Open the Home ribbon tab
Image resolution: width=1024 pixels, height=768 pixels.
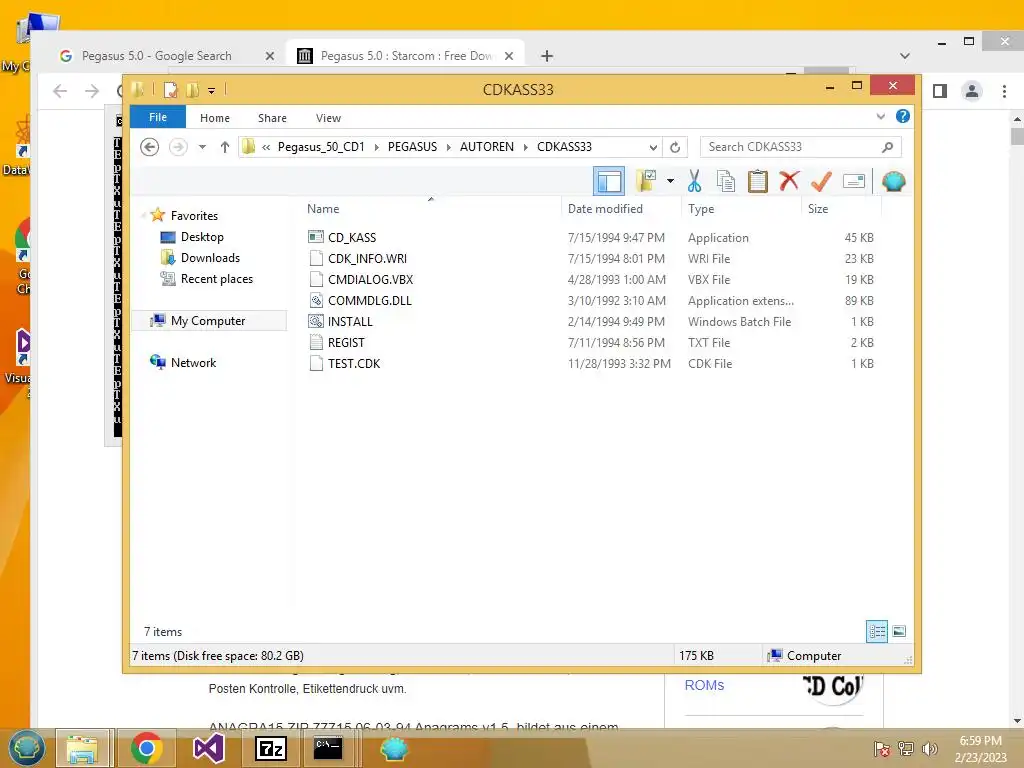coord(215,118)
